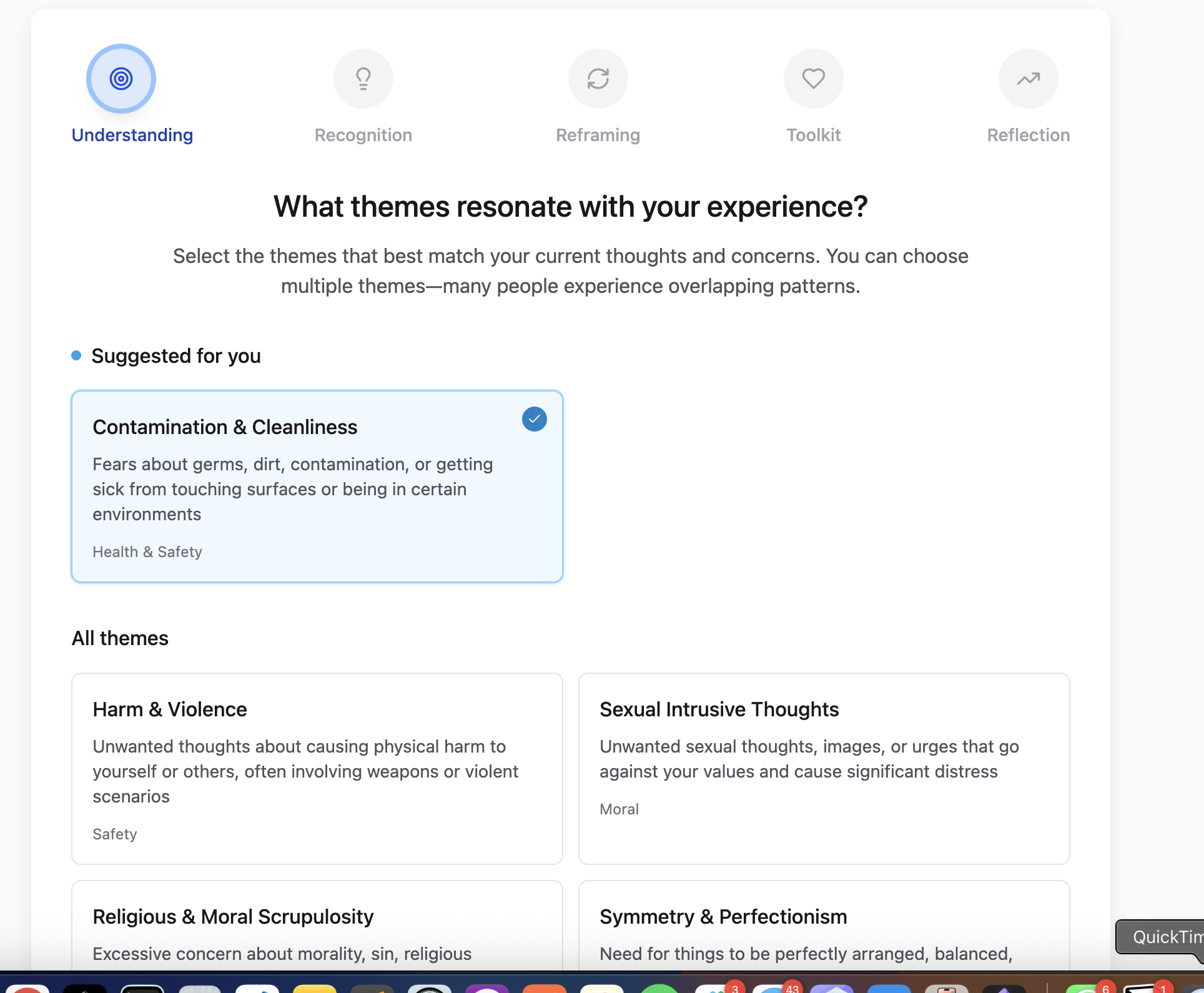Go to the Recognition step label
1204x993 pixels.
(x=363, y=135)
